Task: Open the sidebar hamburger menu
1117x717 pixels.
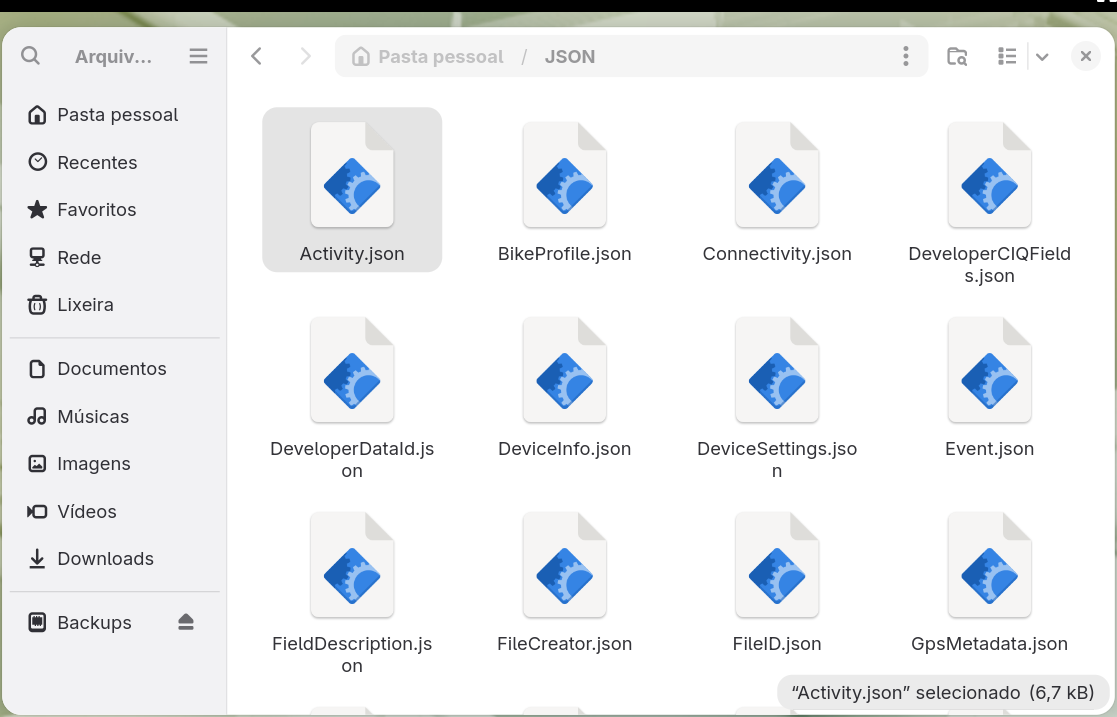Action: coord(199,56)
